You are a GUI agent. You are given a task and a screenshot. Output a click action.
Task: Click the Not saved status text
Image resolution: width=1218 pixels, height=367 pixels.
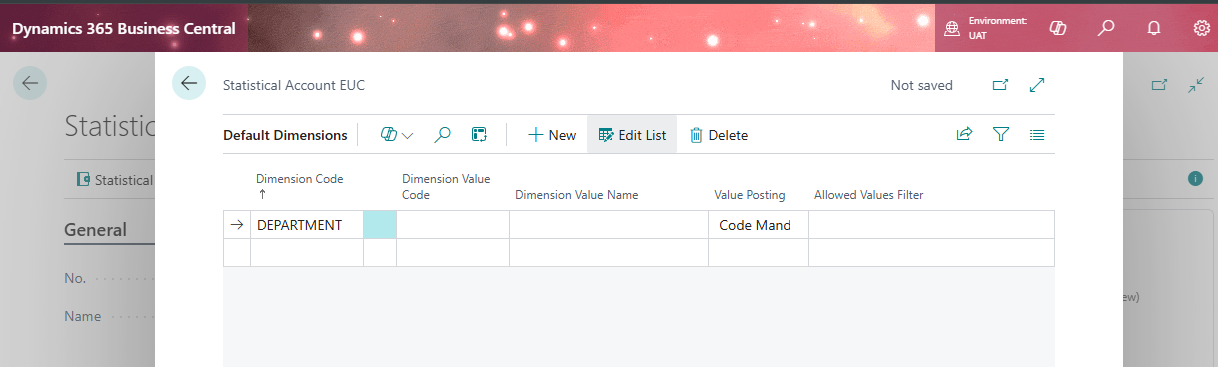point(921,85)
